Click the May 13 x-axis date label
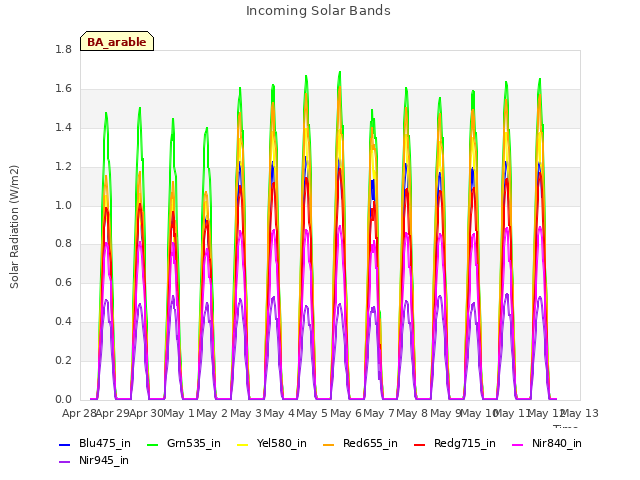This screenshot has width=640, height=480. tap(580, 413)
